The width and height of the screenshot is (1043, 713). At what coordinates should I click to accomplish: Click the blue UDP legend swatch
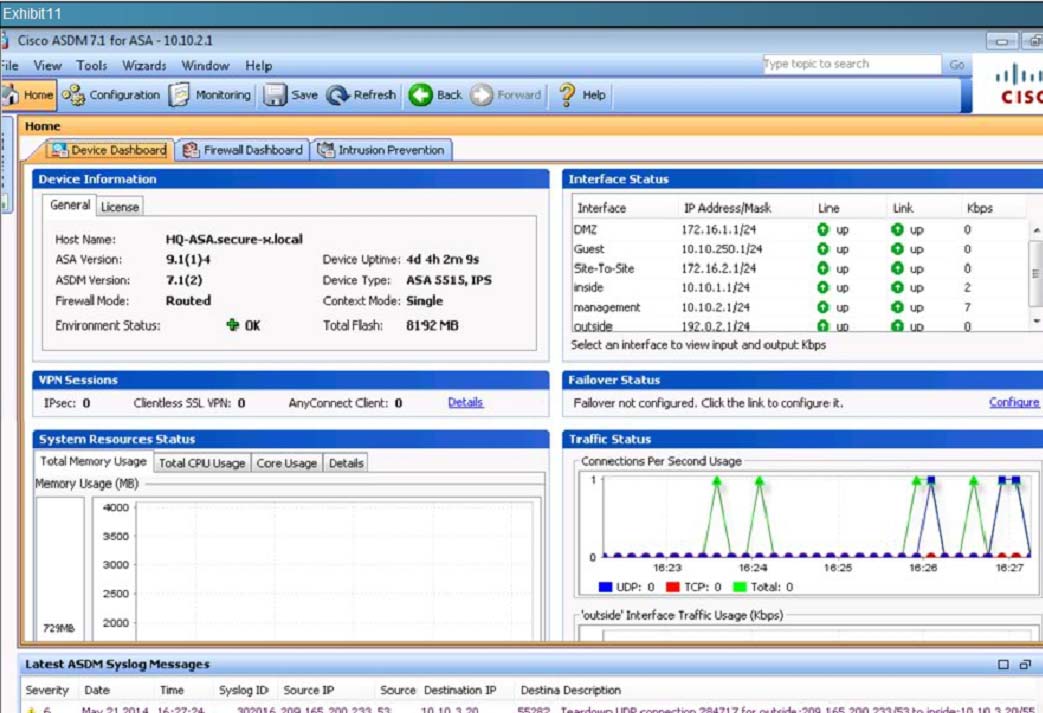pyautogui.click(x=605, y=587)
